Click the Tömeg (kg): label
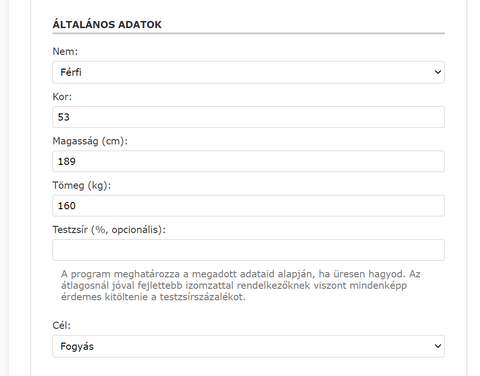This screenshot has height=376, width=480. click(82, 185)
